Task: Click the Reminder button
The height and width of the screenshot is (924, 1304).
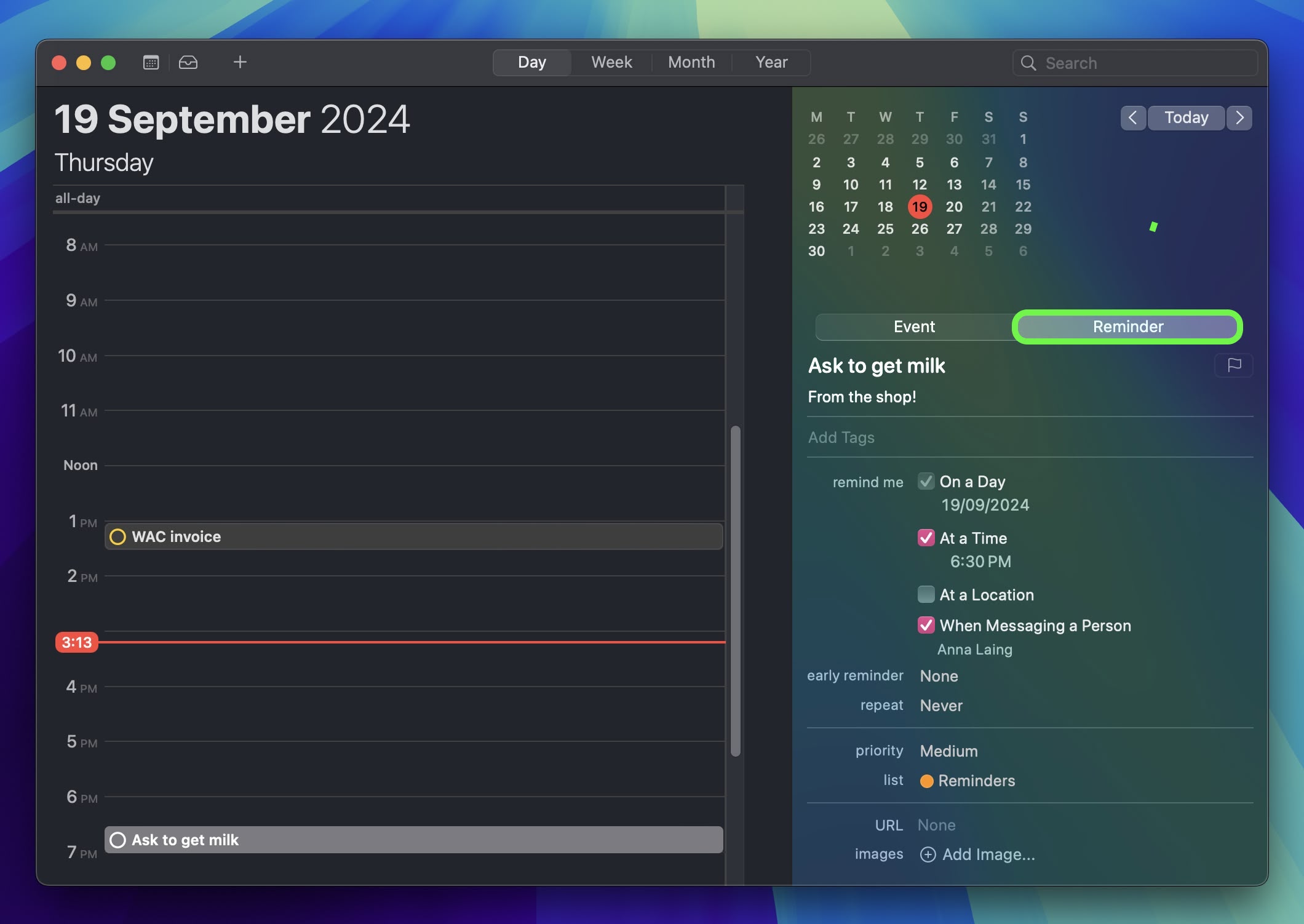Action: tap(1127, 326)
